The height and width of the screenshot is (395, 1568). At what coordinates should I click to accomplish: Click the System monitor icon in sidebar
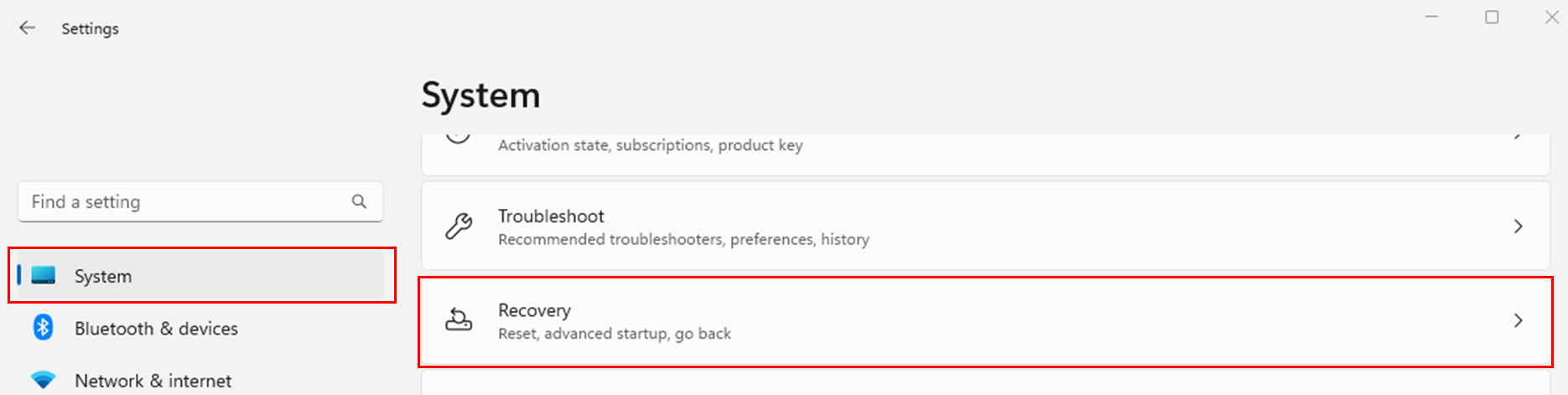[44, 275]
